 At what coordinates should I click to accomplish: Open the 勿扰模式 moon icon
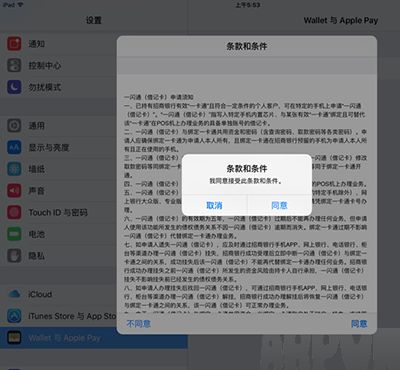(14, 87)
